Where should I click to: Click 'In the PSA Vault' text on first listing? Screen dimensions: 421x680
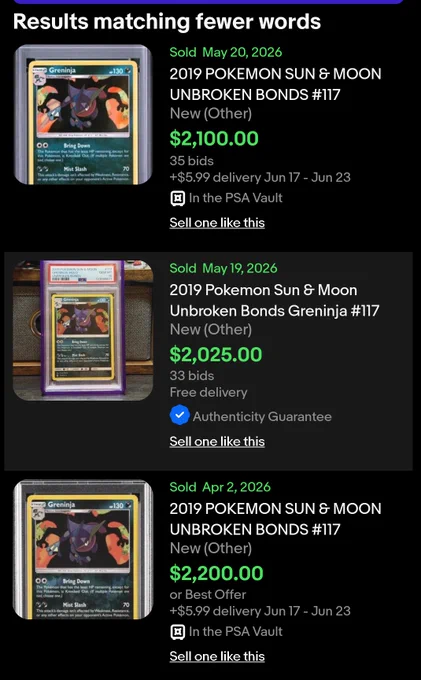click(x=236, y=198)
